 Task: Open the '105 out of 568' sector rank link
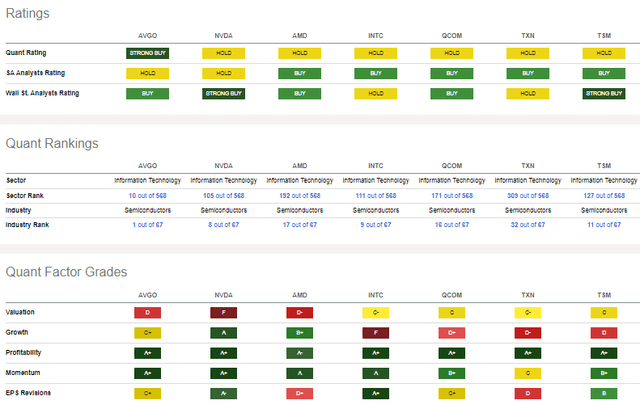224,195
